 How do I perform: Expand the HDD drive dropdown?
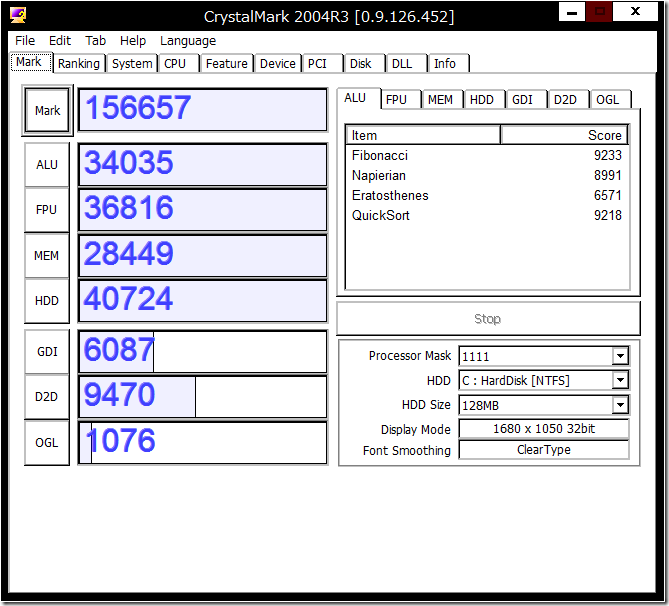click(620, 380)
